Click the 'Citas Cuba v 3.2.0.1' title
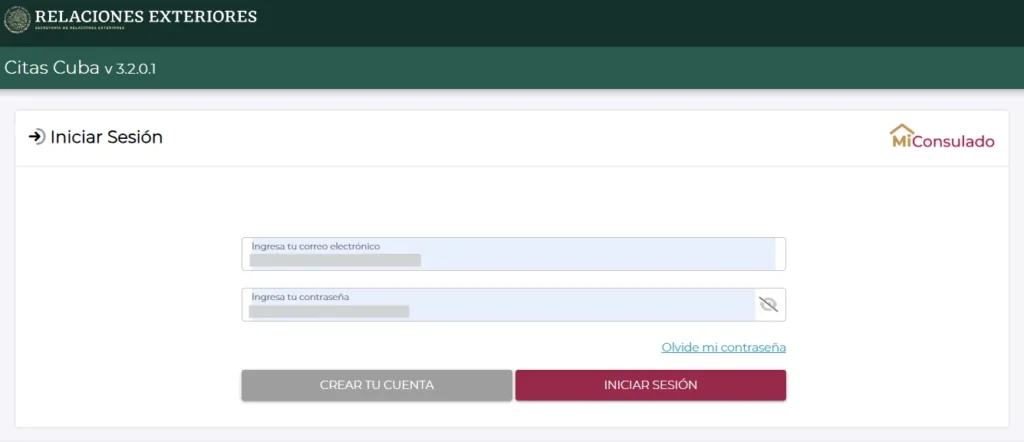This screenshot has width=1024, height=442. pyautogui.click(x=80, y=68)
